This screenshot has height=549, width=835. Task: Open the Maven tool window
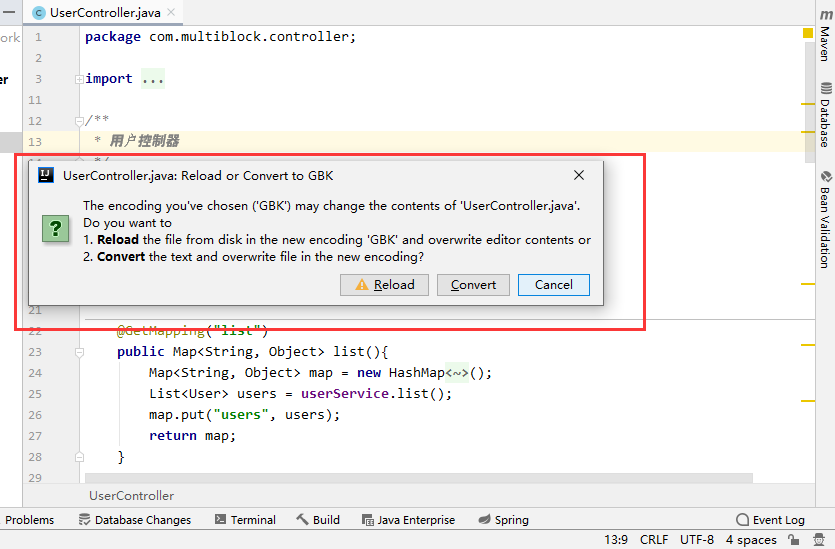pos(825,36)
